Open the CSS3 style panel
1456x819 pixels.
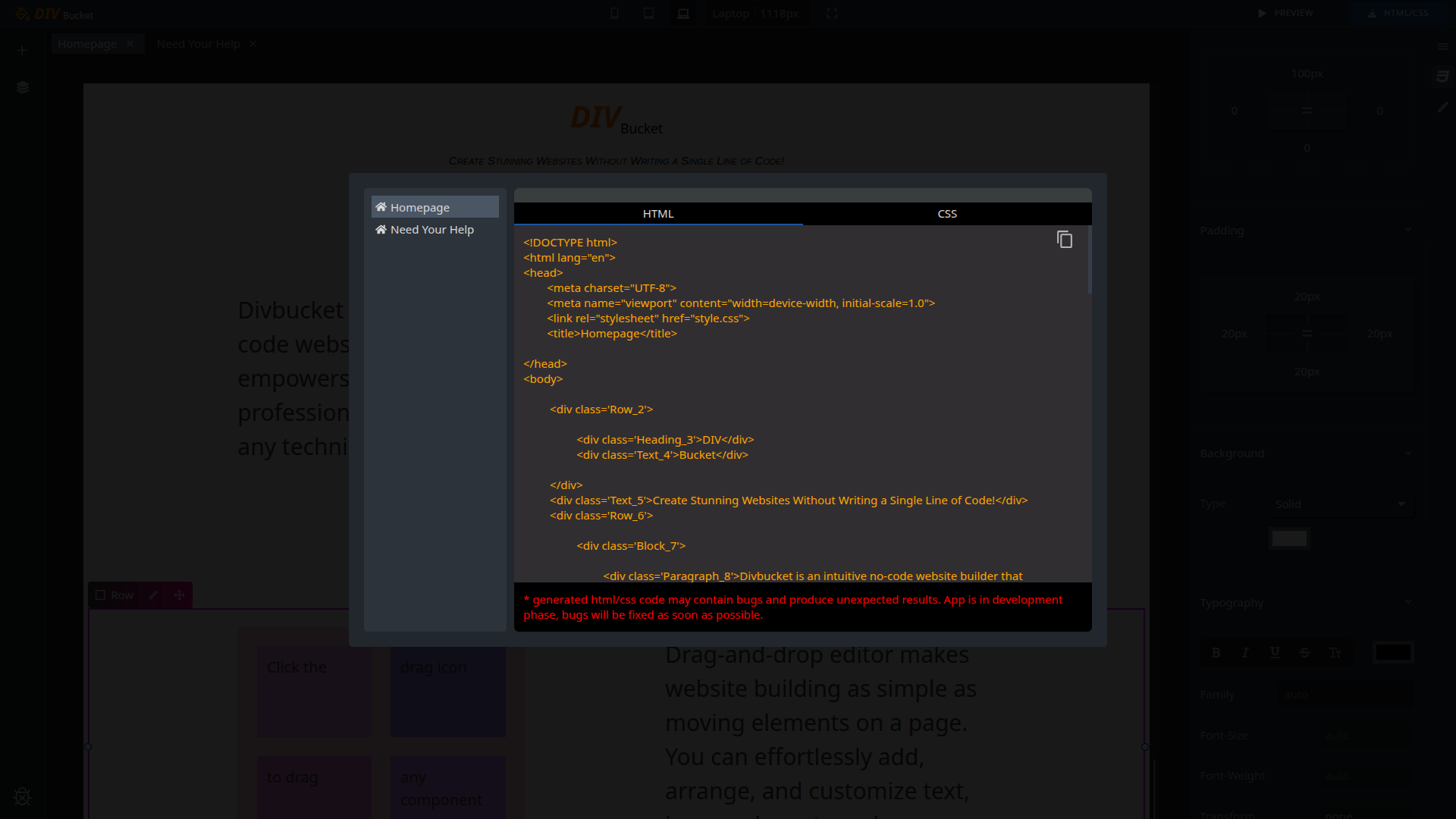[x=1442, y=77]
